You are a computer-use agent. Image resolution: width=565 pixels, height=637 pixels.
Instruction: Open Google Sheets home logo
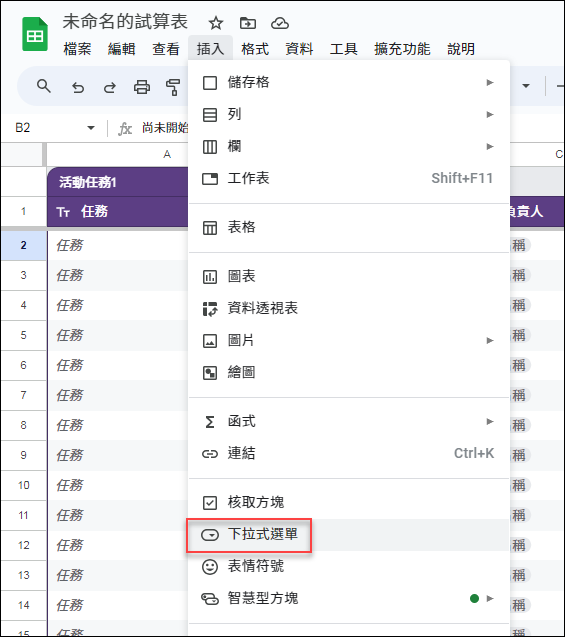tap(35, 35)
